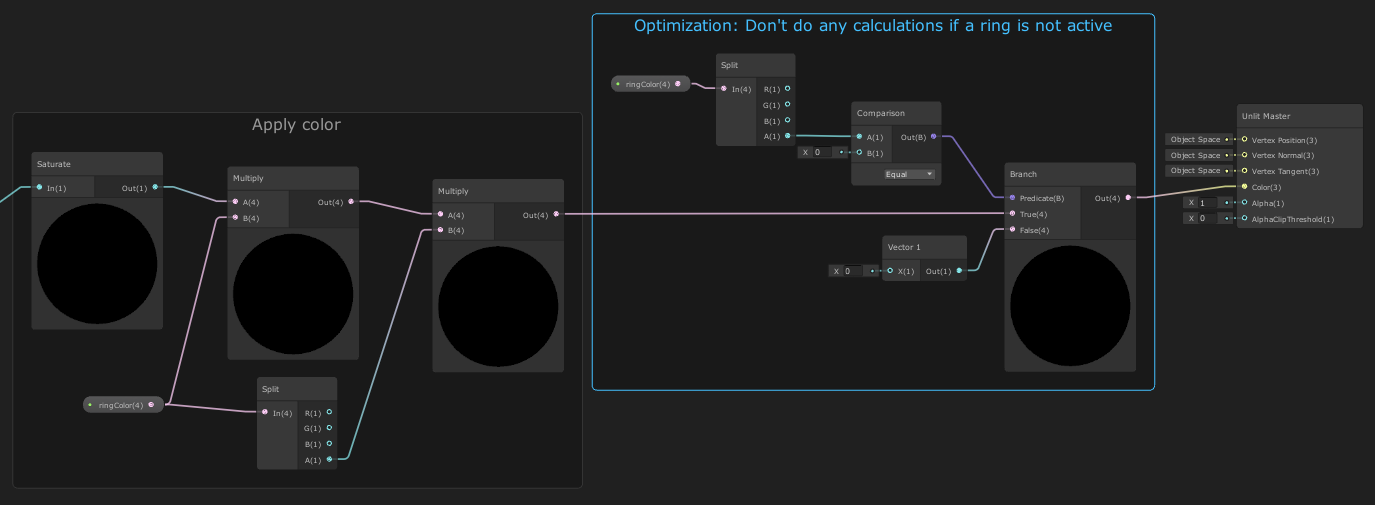Click the Branch node preview sphere

tap(1070, 305)
